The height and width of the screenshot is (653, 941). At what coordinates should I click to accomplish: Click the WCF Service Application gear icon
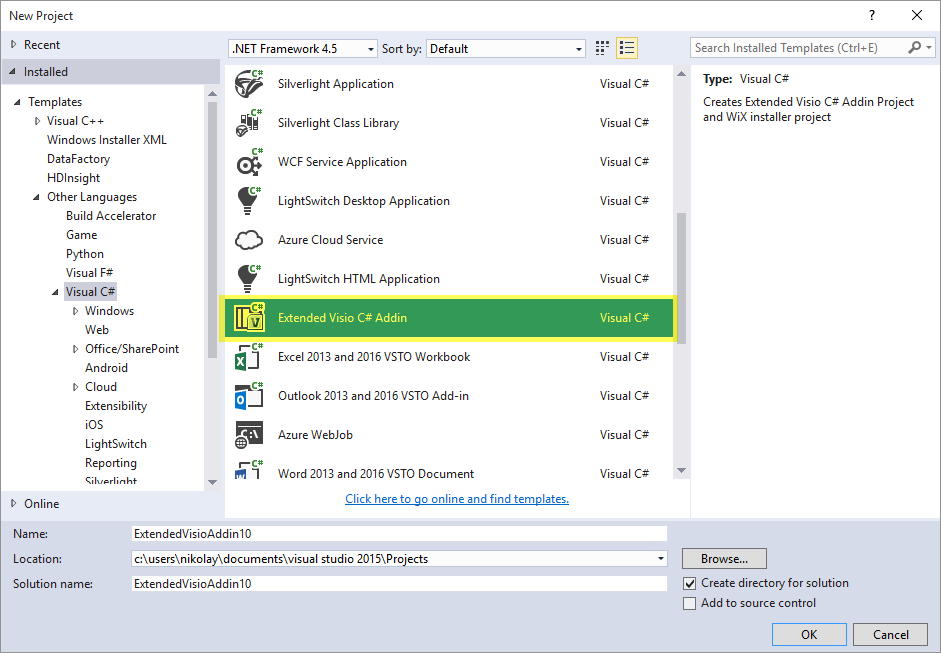(x=249, y=161)
